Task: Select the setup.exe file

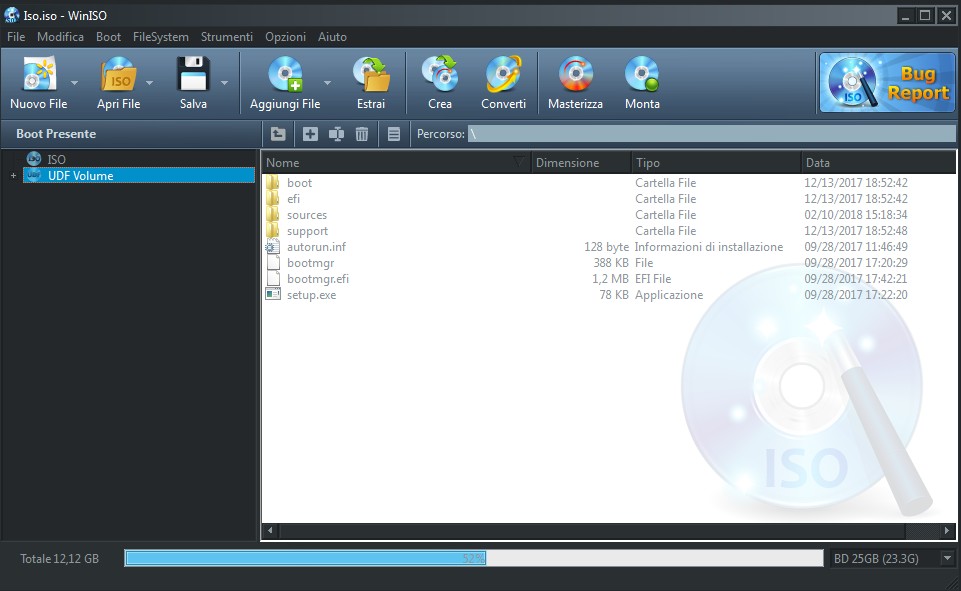Action: point(311,295)
